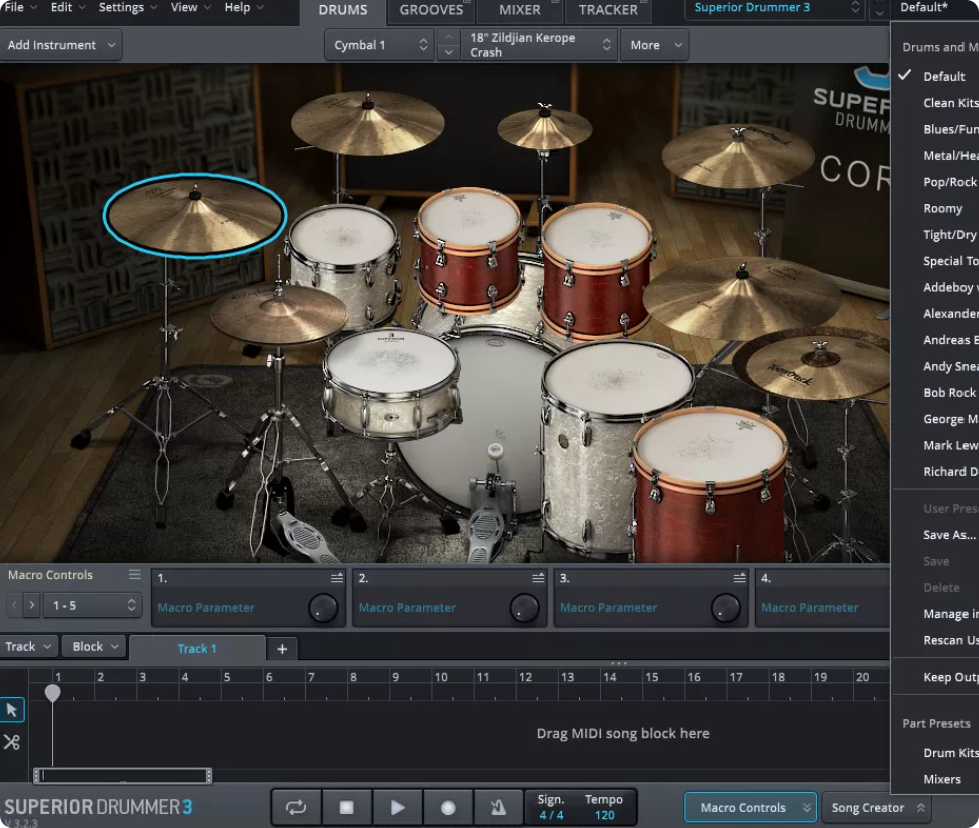Image resolution: width=979 pixels, height=828 pixels.
Task: Switch to the DRUMS tab
Action: [x=343, y=11]
